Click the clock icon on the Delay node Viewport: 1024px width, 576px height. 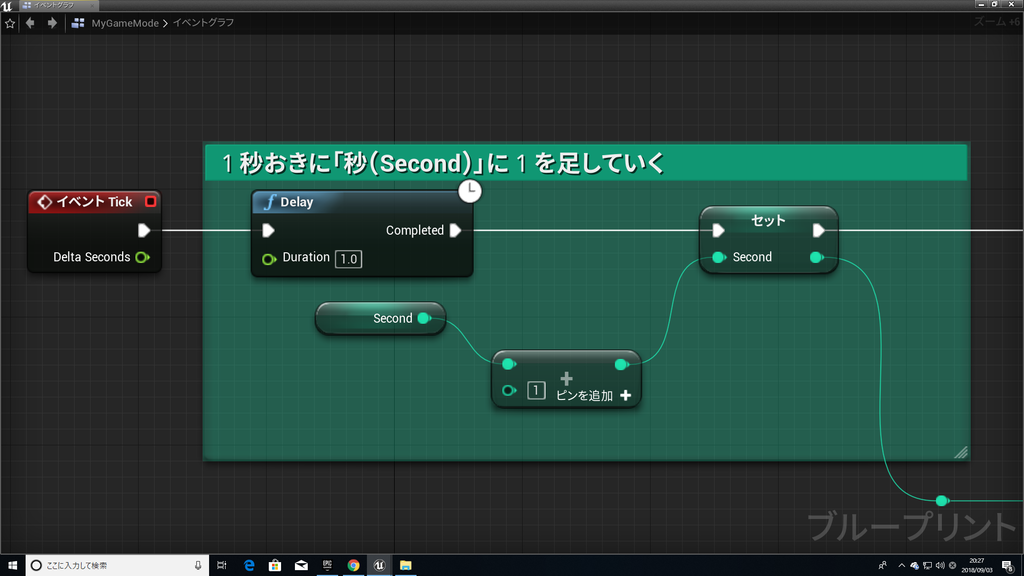coord(469,191)
